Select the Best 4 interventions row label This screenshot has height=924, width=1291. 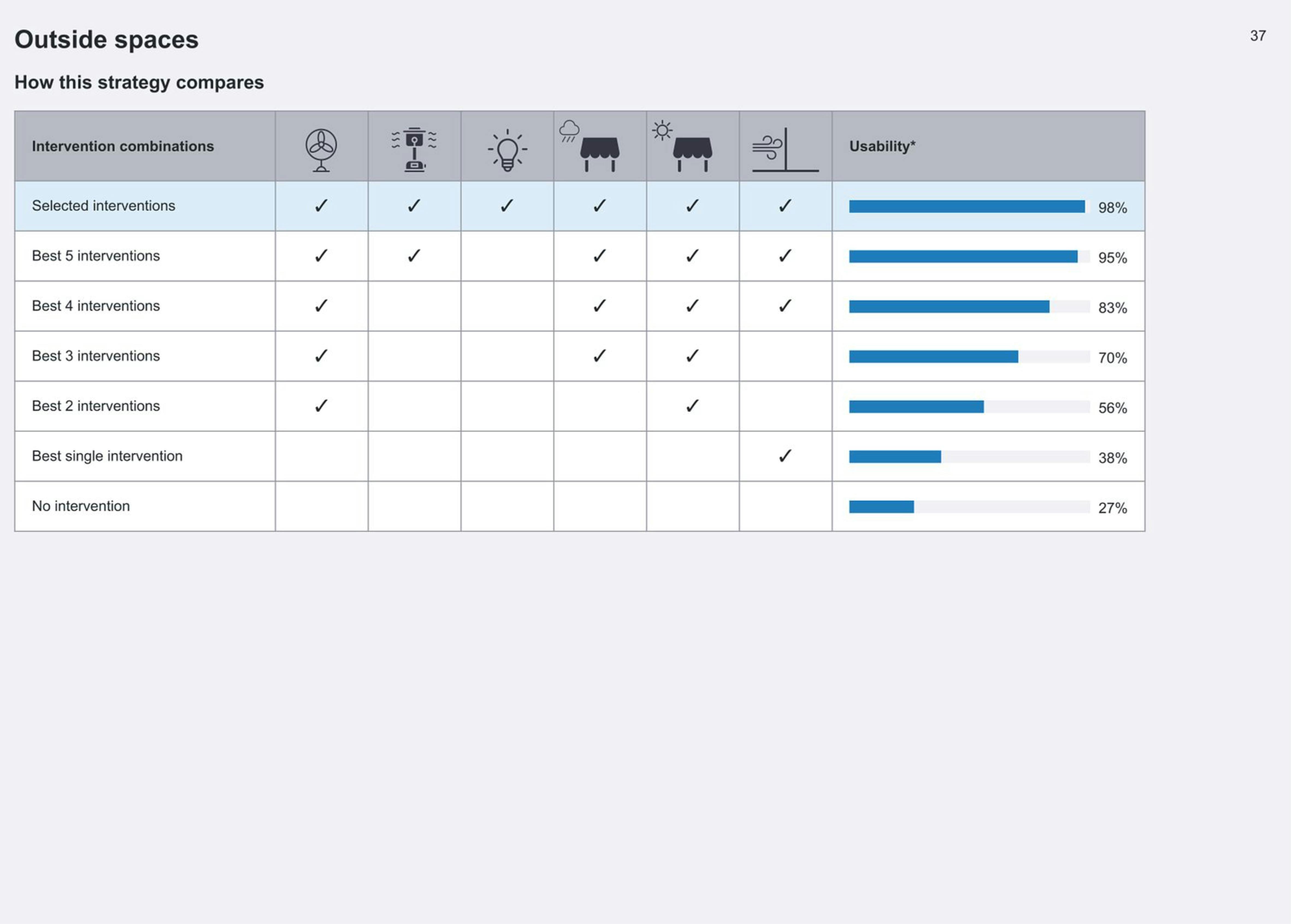click(x=96, y=306)
